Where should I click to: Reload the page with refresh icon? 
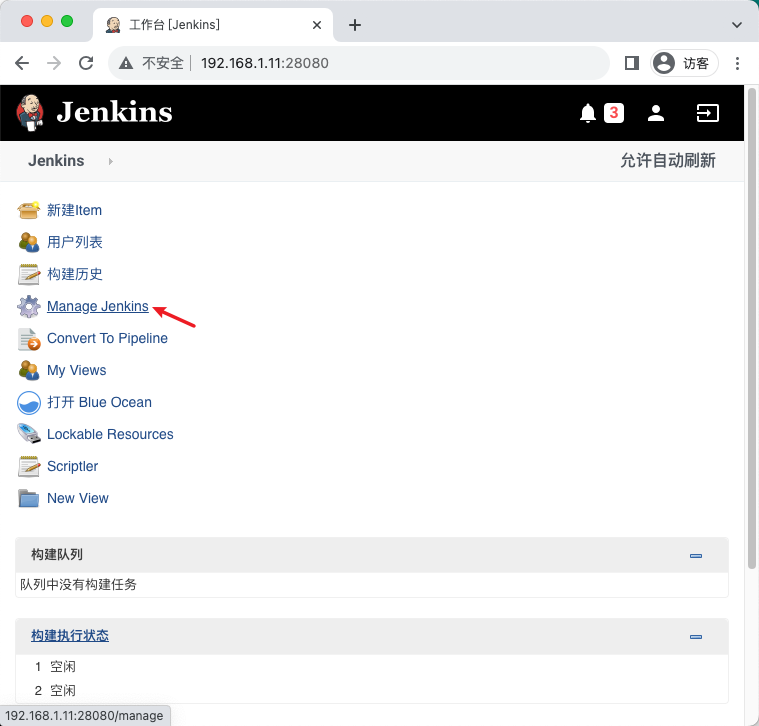tap(86, 63)
